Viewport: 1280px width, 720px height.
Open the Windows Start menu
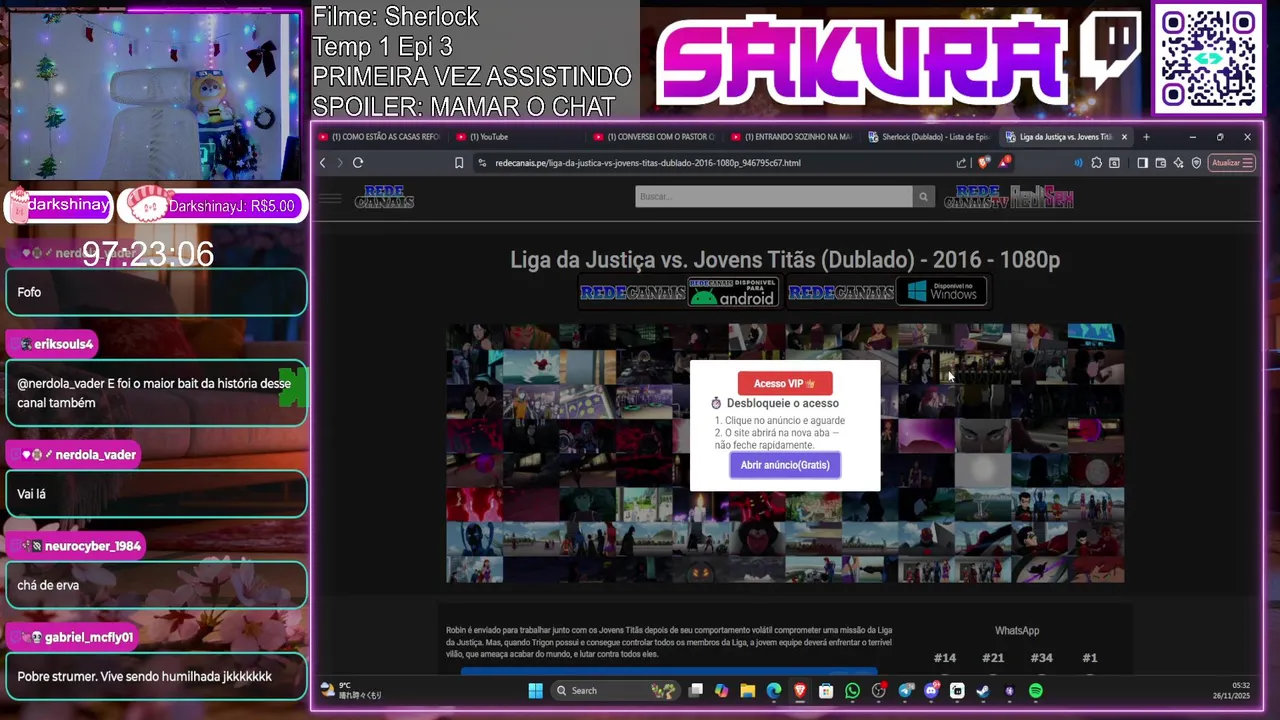click(x=535, y=691)
